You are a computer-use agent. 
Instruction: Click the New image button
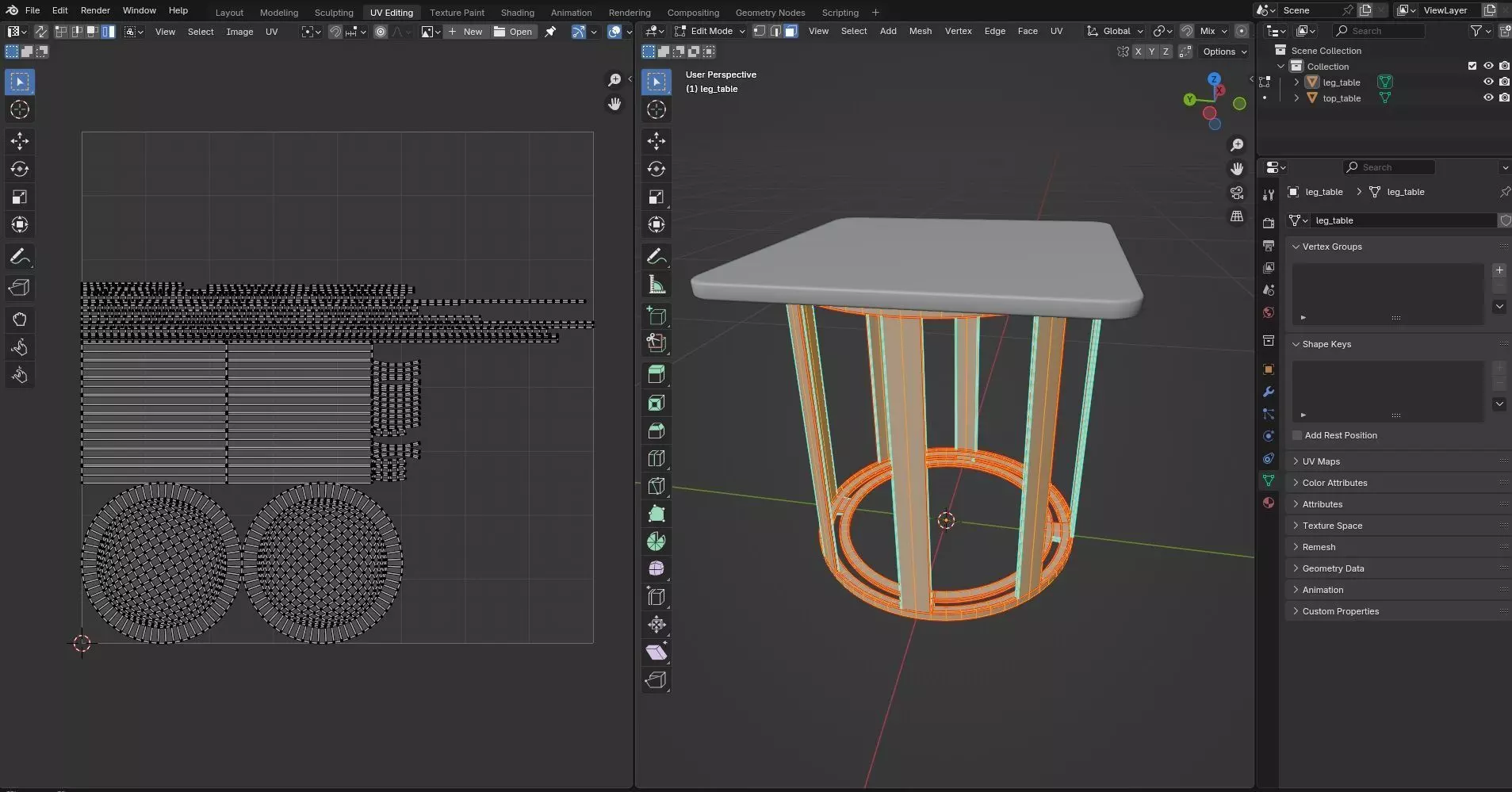tap(465, 32)
